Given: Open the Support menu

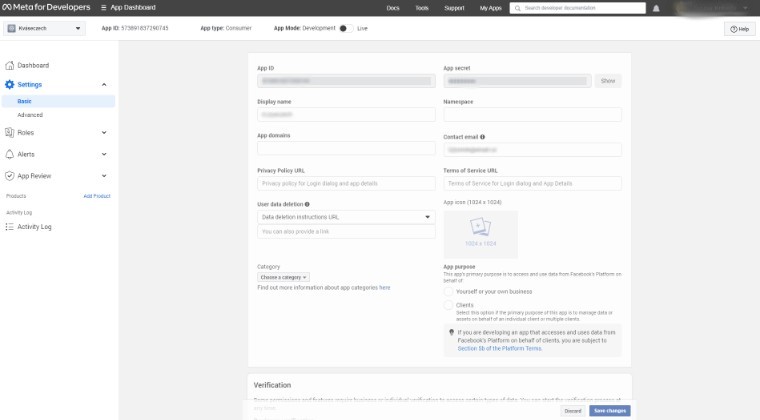Looking at the screenshot, I should 454,8.
